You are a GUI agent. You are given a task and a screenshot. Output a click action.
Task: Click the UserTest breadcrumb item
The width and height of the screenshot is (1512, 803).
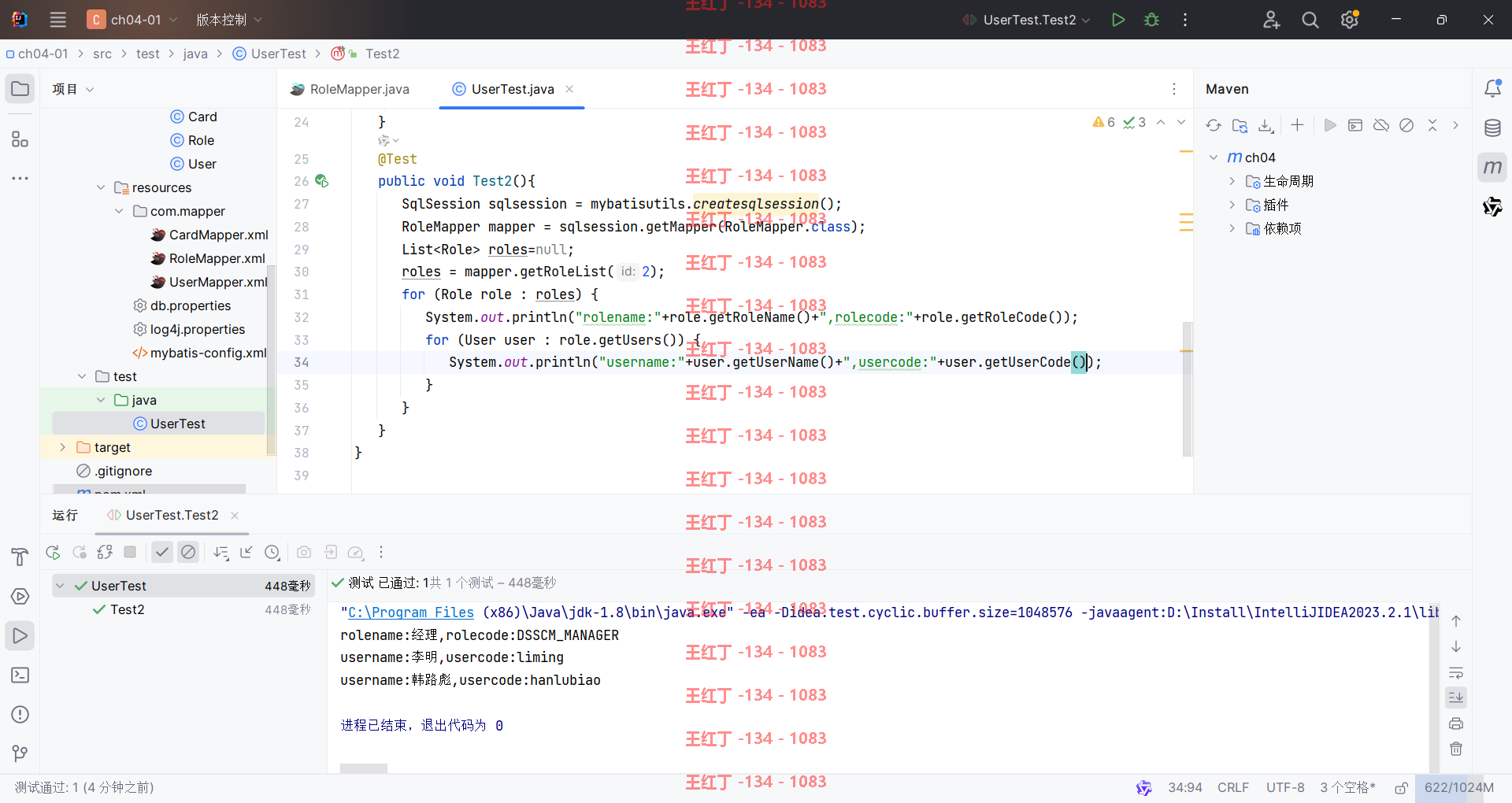click(269, 54)
